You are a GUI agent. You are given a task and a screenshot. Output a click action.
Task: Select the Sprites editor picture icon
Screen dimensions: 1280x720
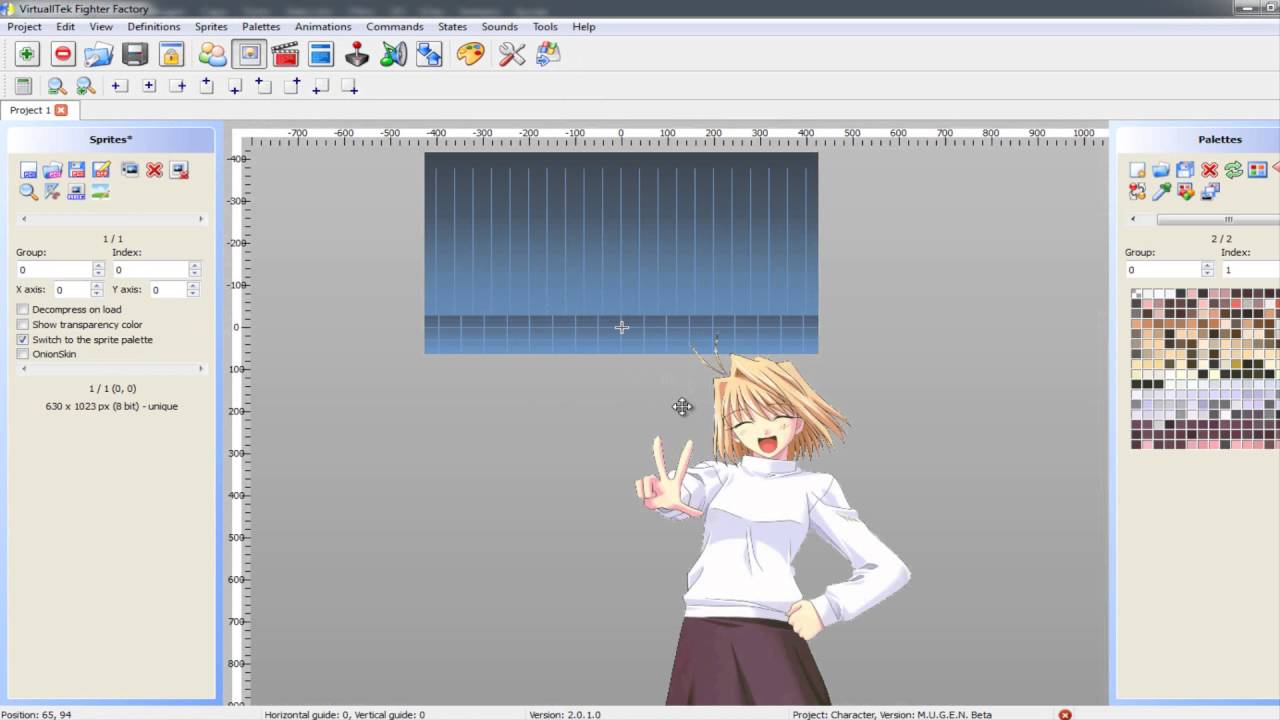pos(249,54)
